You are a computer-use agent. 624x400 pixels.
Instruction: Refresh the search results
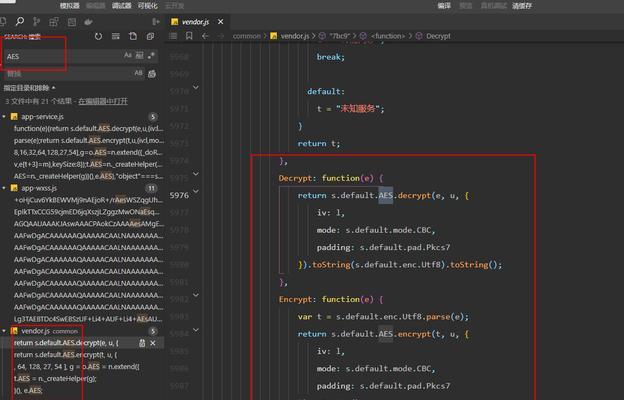click(x=98, y=36)
